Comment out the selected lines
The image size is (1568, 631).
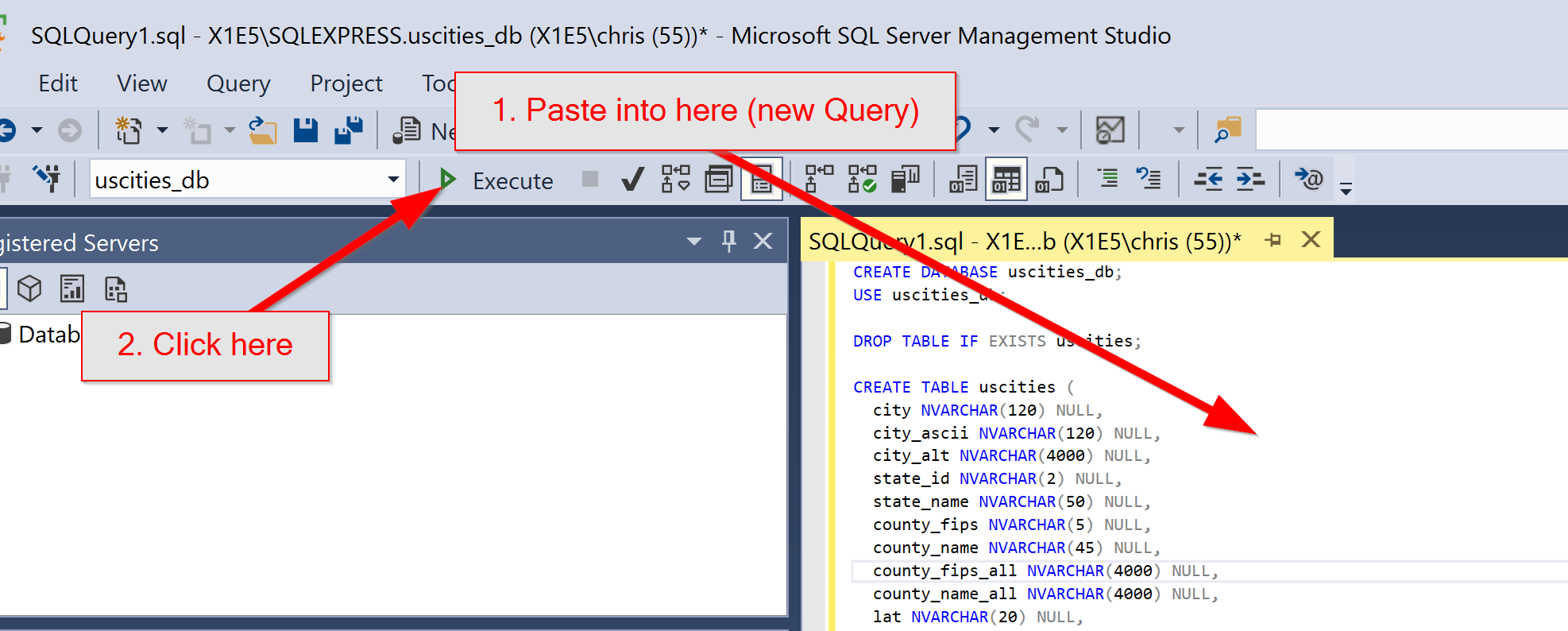pos(1107,179)
